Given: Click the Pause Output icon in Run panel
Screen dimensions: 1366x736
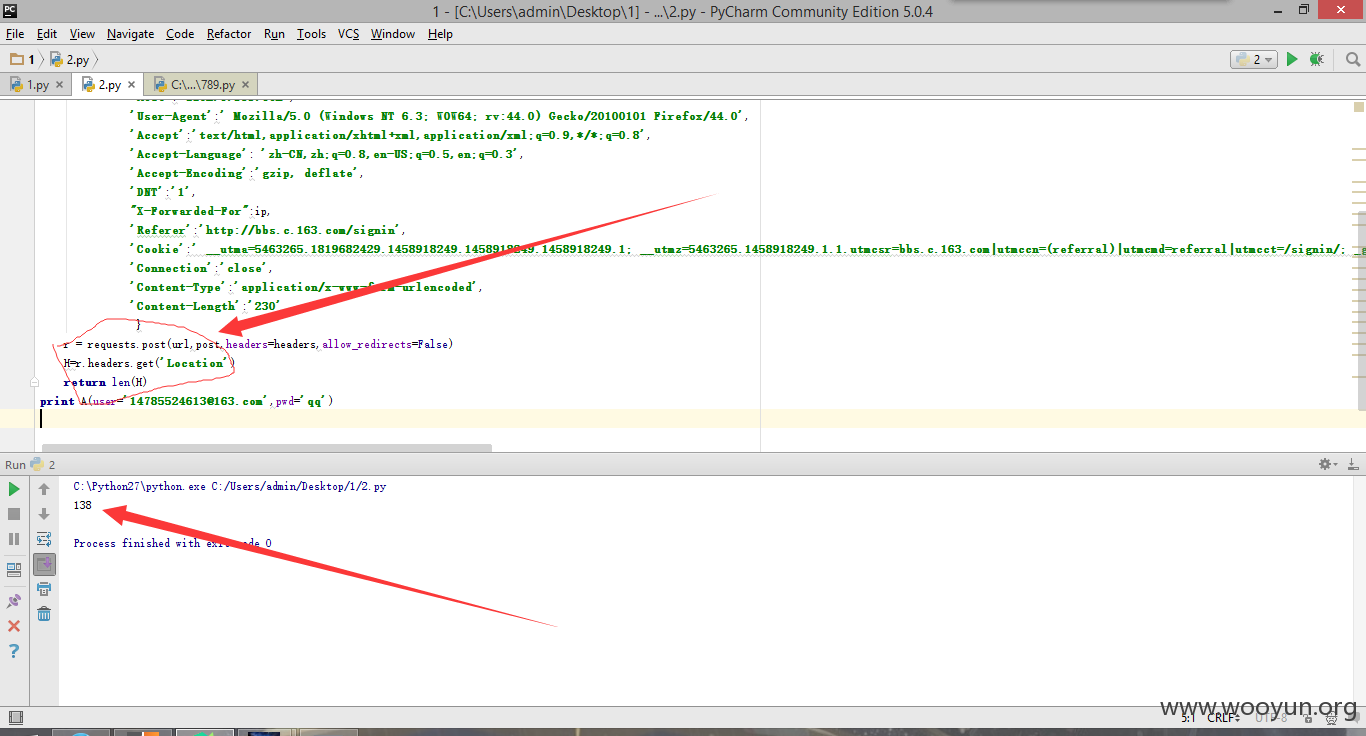Looking at the screenshot, I should (14, 539).
